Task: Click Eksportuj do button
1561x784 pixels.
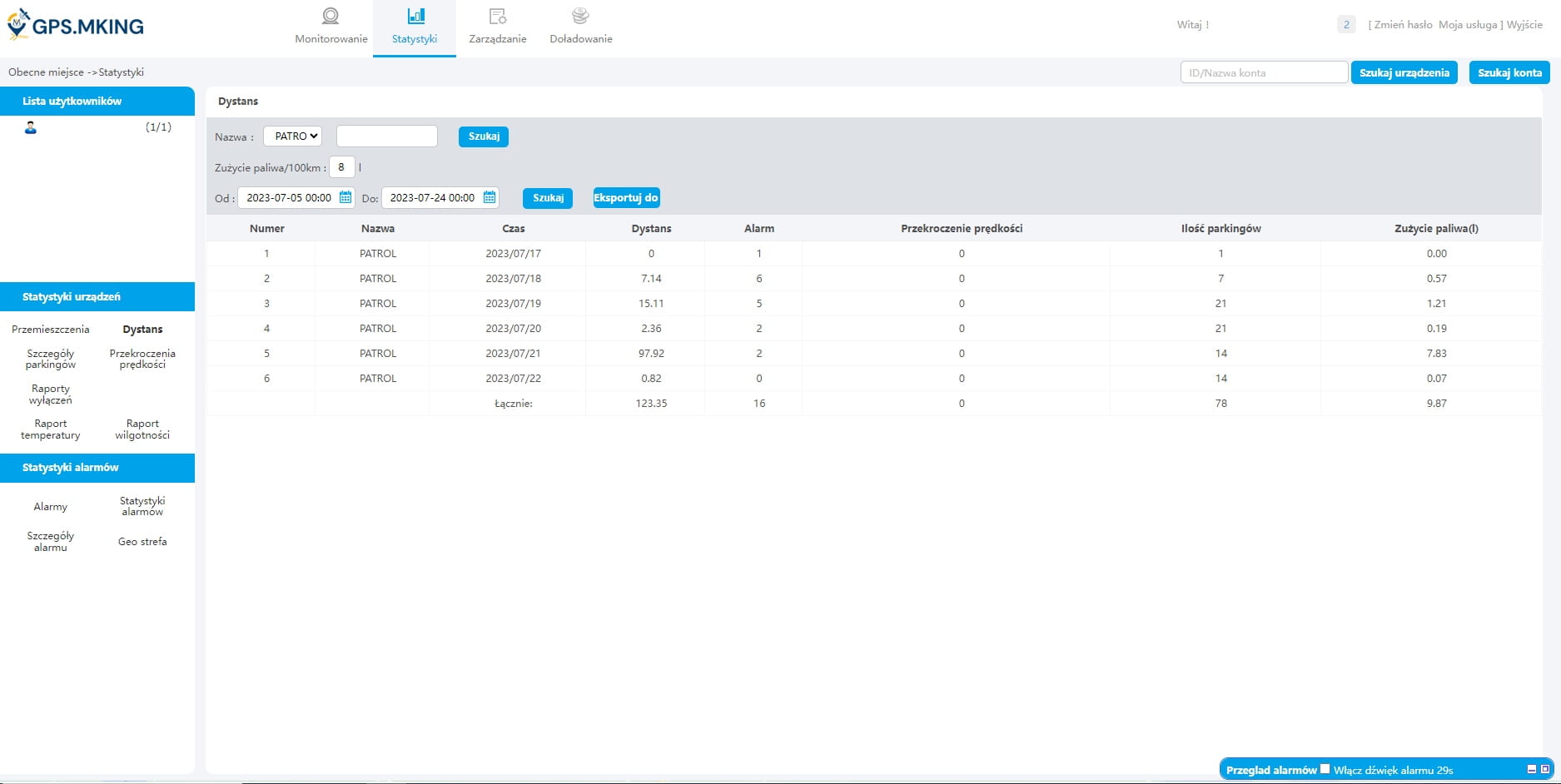Action: point(626,198)
